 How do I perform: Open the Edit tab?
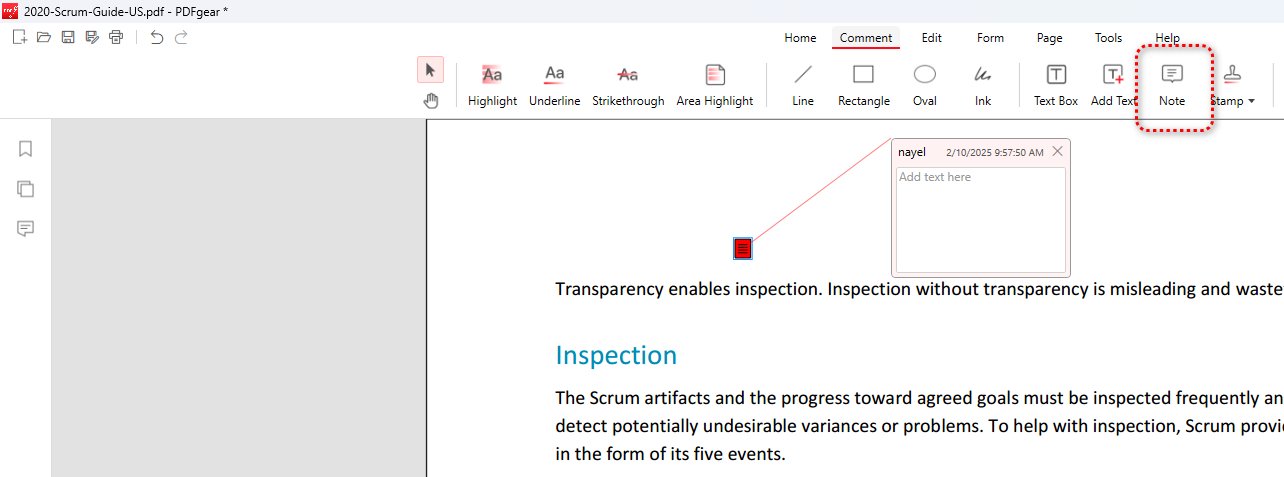932,38
